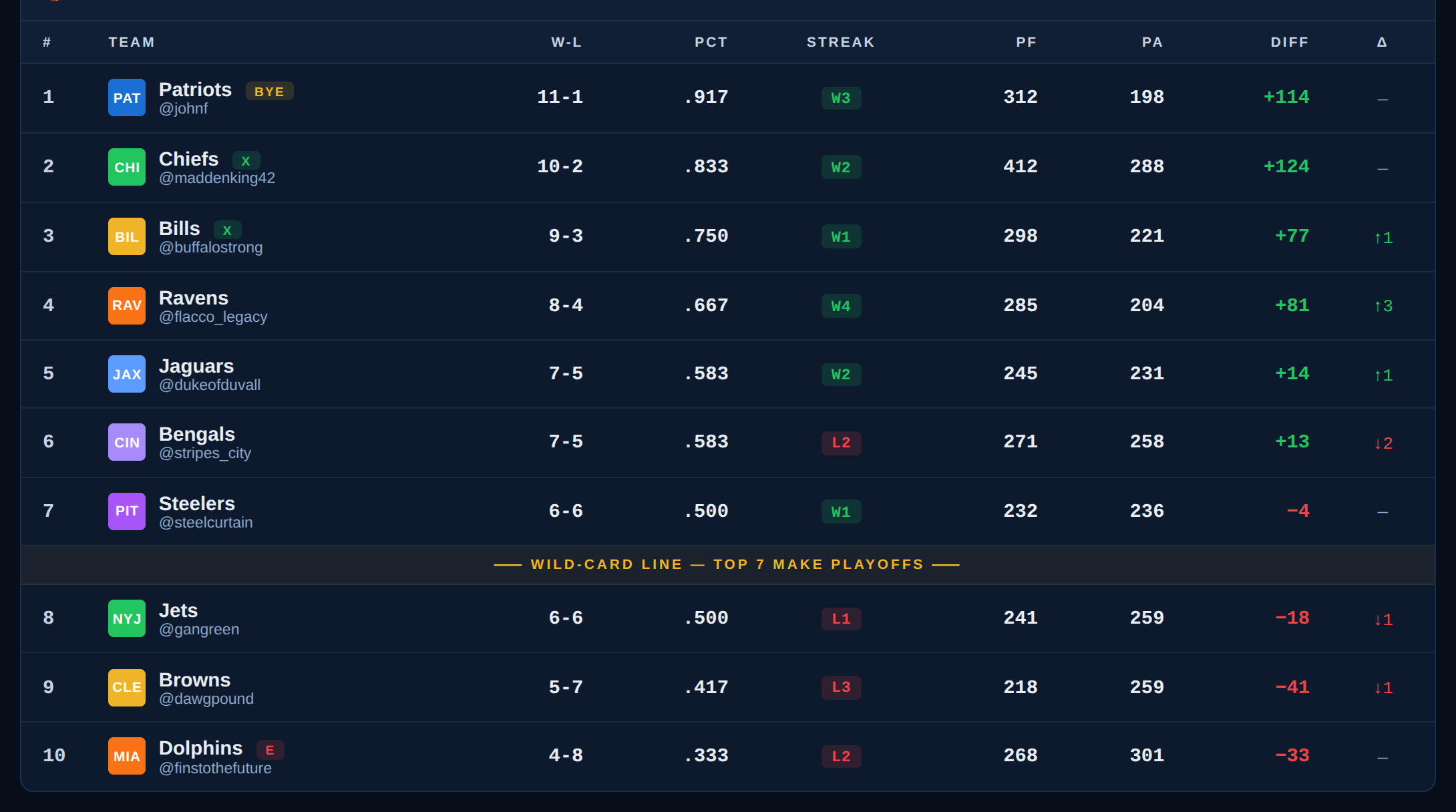Image resolution: width=1456 pixels, height=812 pixels.
Task: Click the PAT Patriots team badge
Action: [127, 97]
